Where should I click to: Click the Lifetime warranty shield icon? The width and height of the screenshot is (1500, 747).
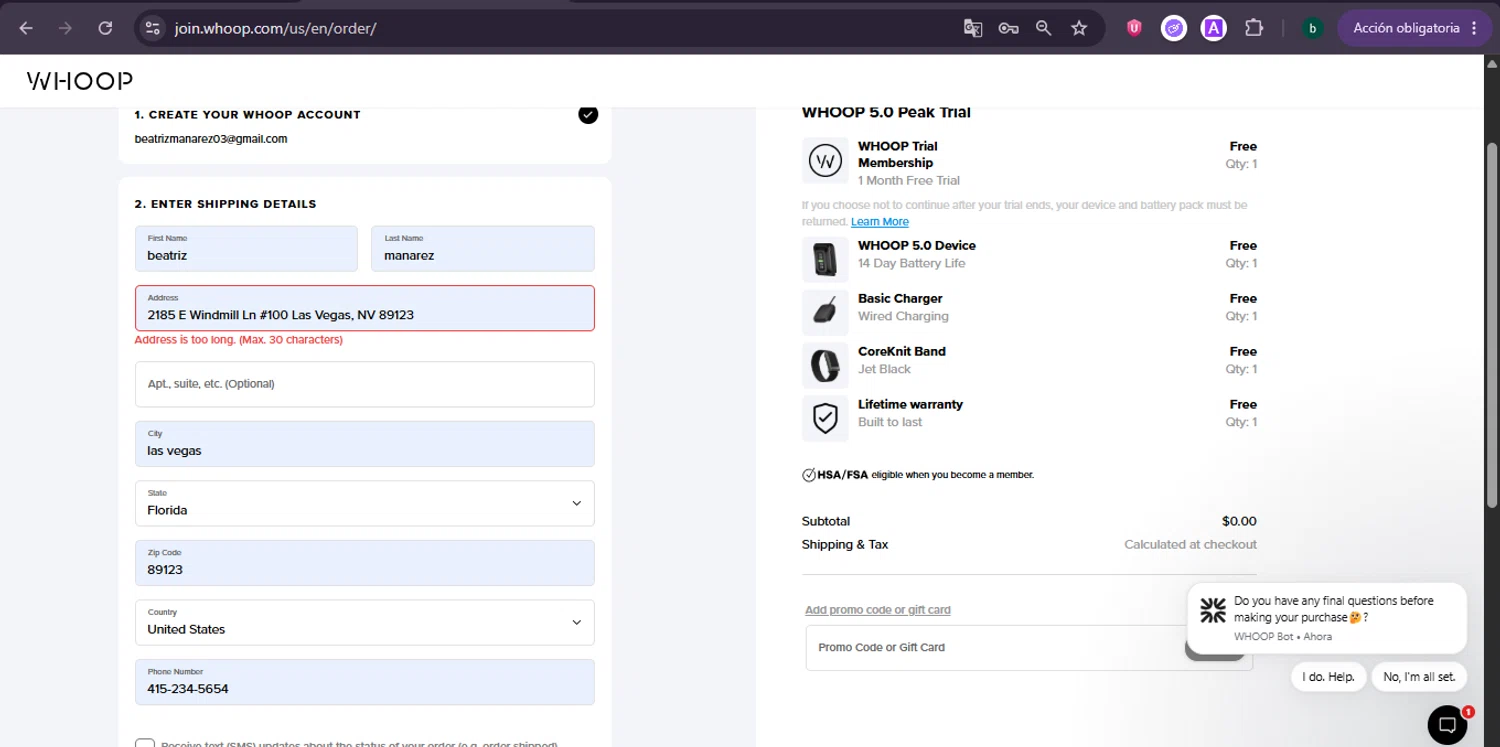tap(825, 419)
